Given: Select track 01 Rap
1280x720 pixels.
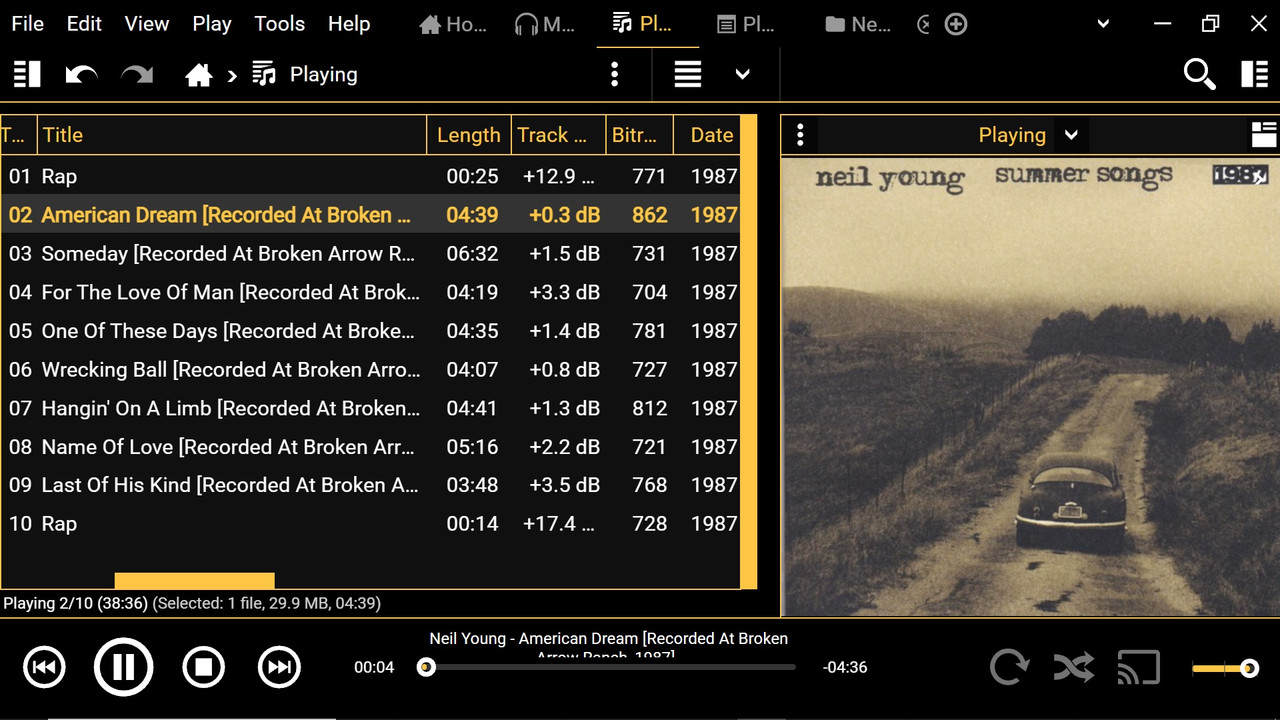Looking at the screenshot, I should pyautogui.click(x=370, y=176).
